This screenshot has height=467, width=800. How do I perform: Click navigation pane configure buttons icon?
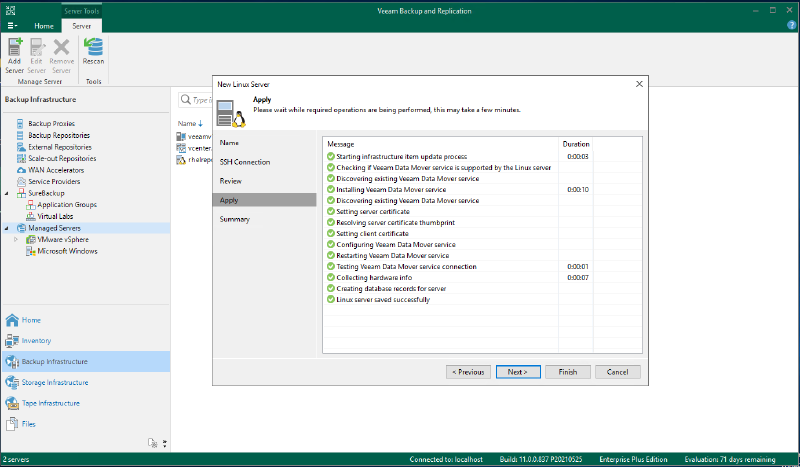[153, 443]
